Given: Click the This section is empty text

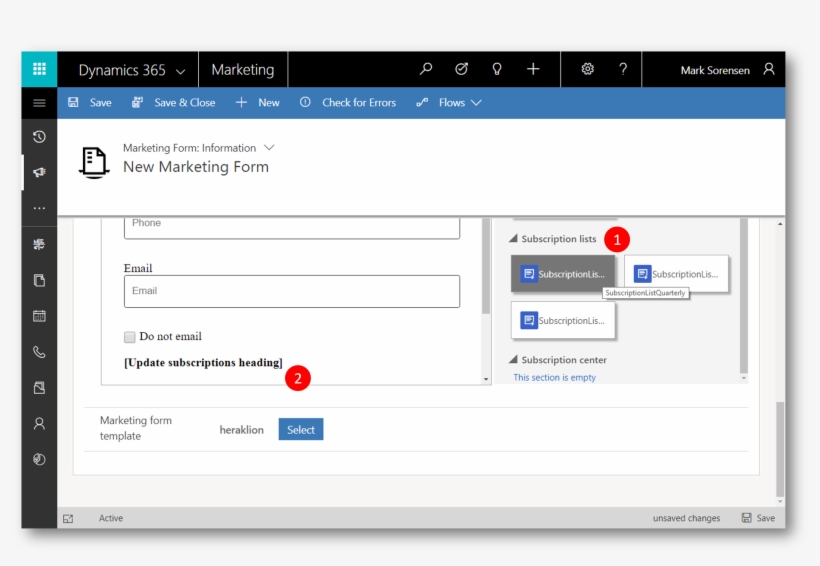Looking at the screenshot, I should 554,377.
